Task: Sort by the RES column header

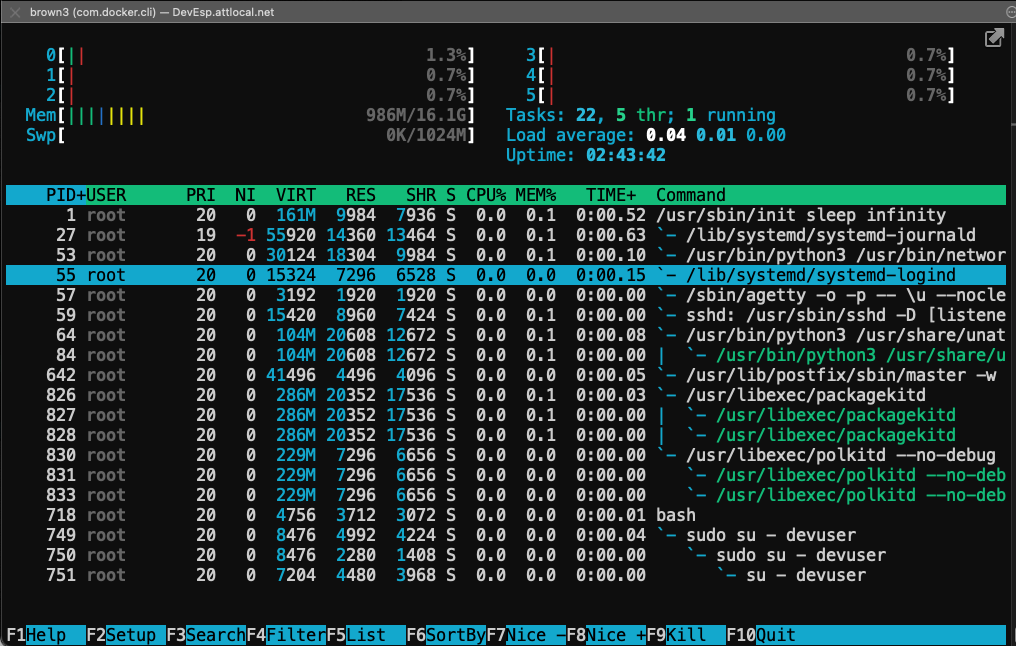Action: pyautogui.click(x=361, y=195)
